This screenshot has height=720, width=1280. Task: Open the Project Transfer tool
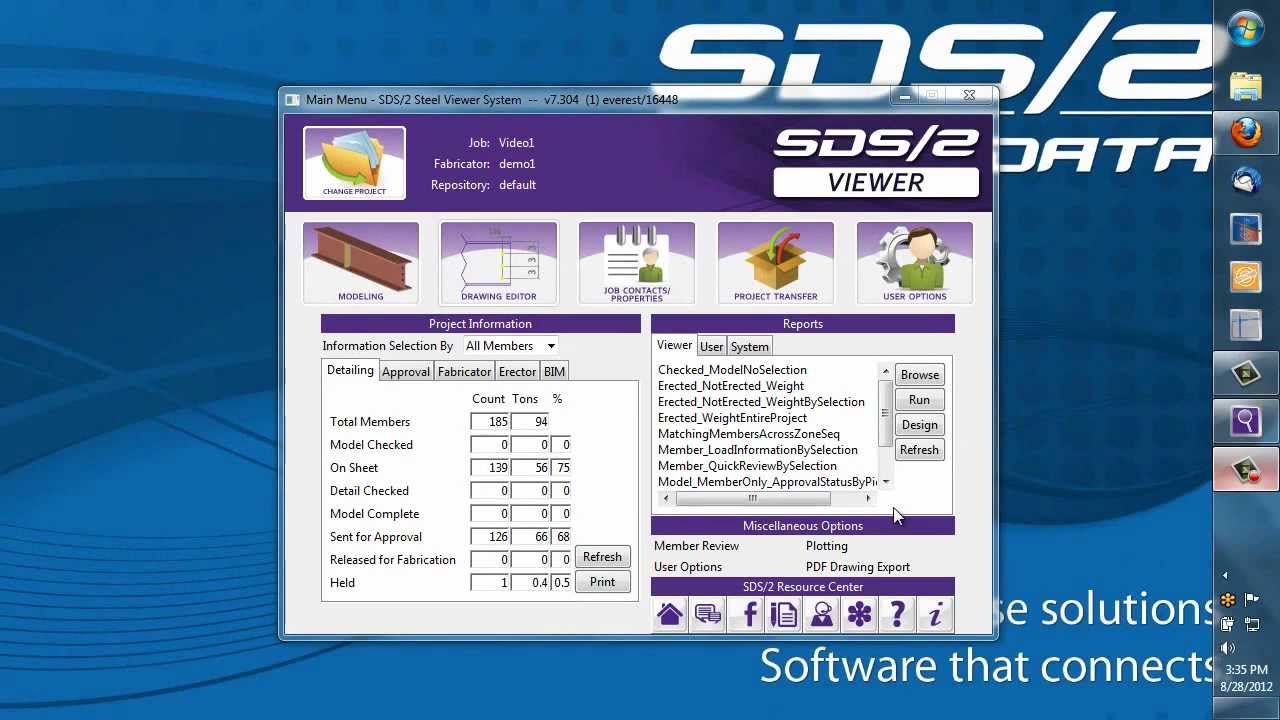tap(776, 262)
